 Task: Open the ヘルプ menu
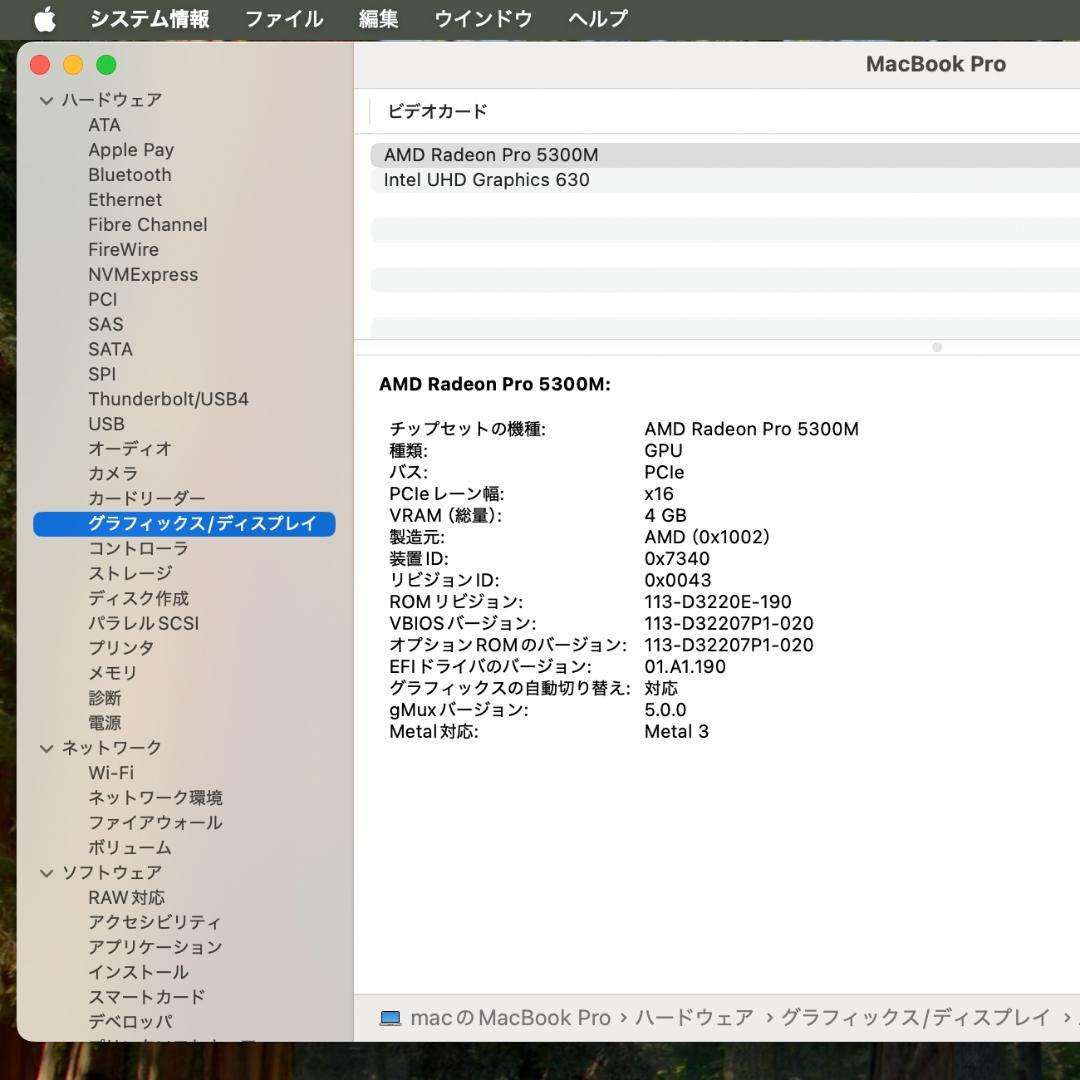597,18
